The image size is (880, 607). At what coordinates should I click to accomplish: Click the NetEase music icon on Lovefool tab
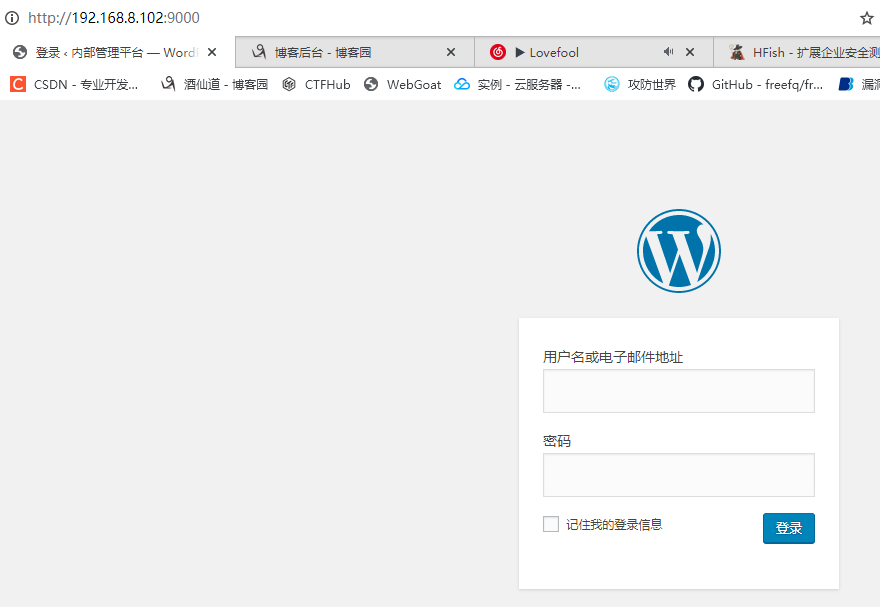[498, 52]
